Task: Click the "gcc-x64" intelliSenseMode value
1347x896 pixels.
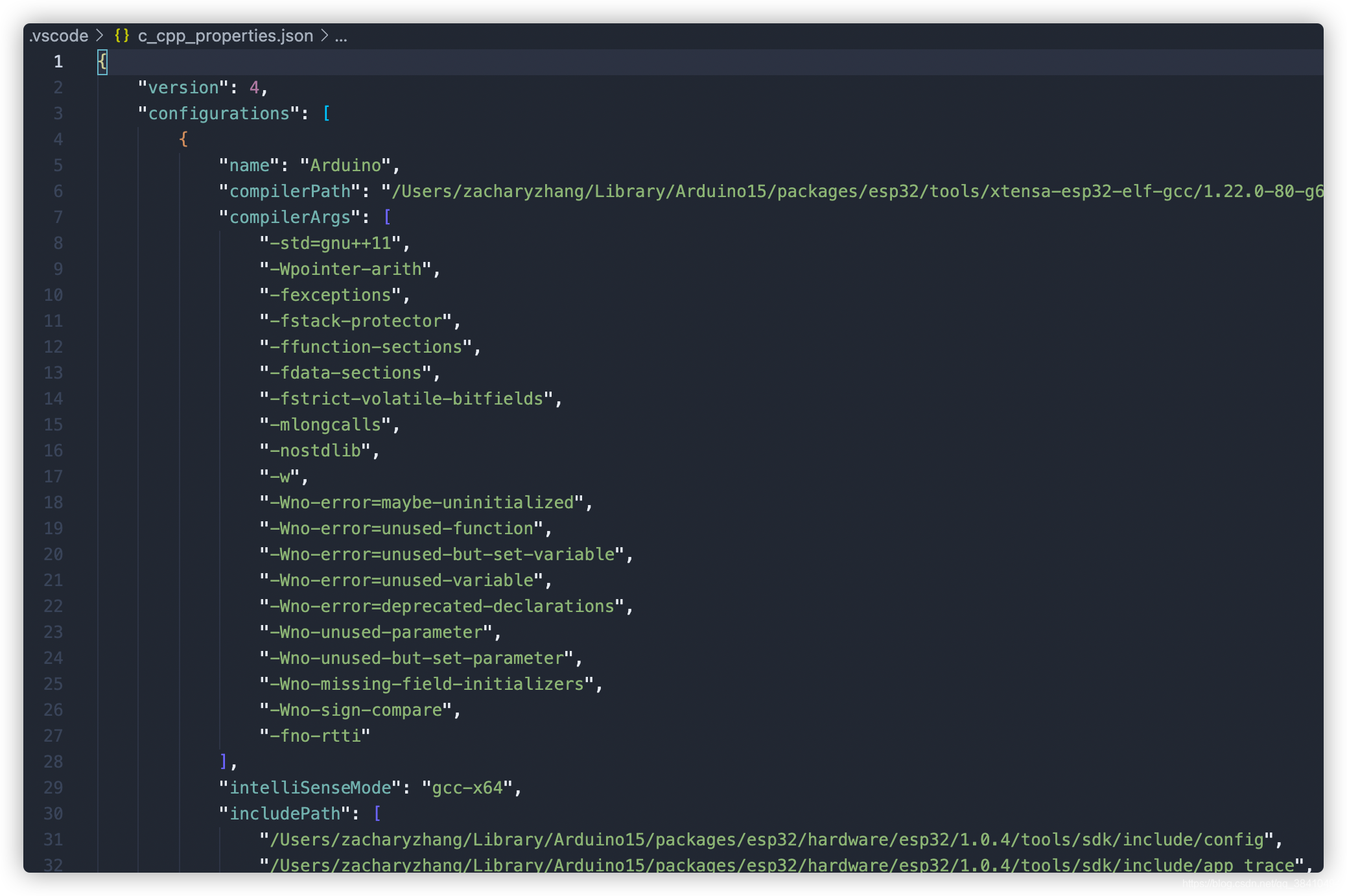Action: click(467, 788)
